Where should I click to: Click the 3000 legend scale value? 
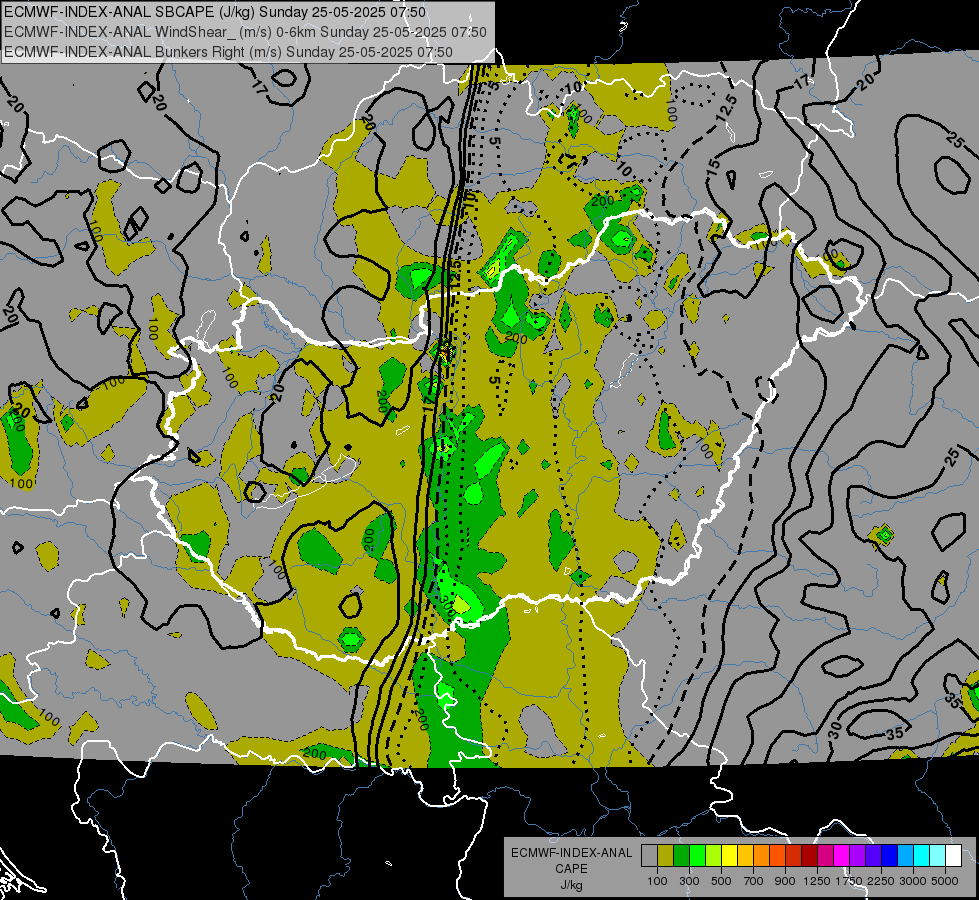(x=913, y=881)
